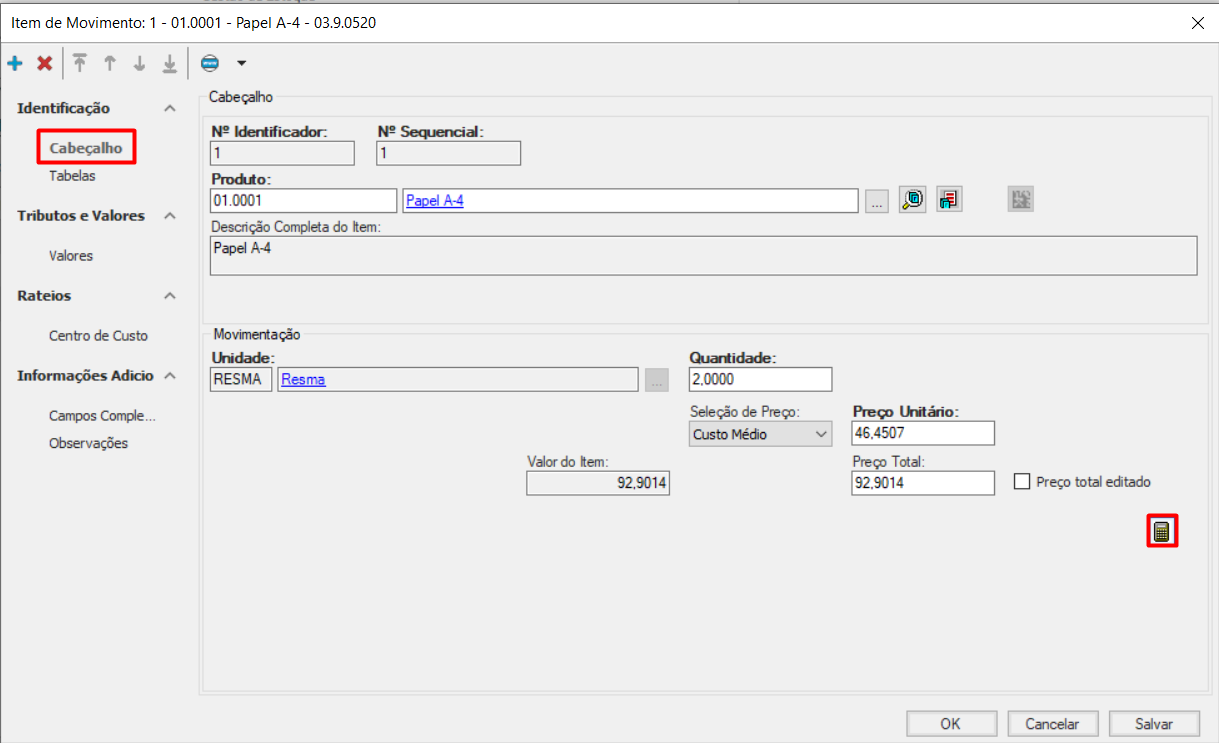1219x743 pixels.
Task: Go to Observações in the sidebar
Action: coord(88,443)
